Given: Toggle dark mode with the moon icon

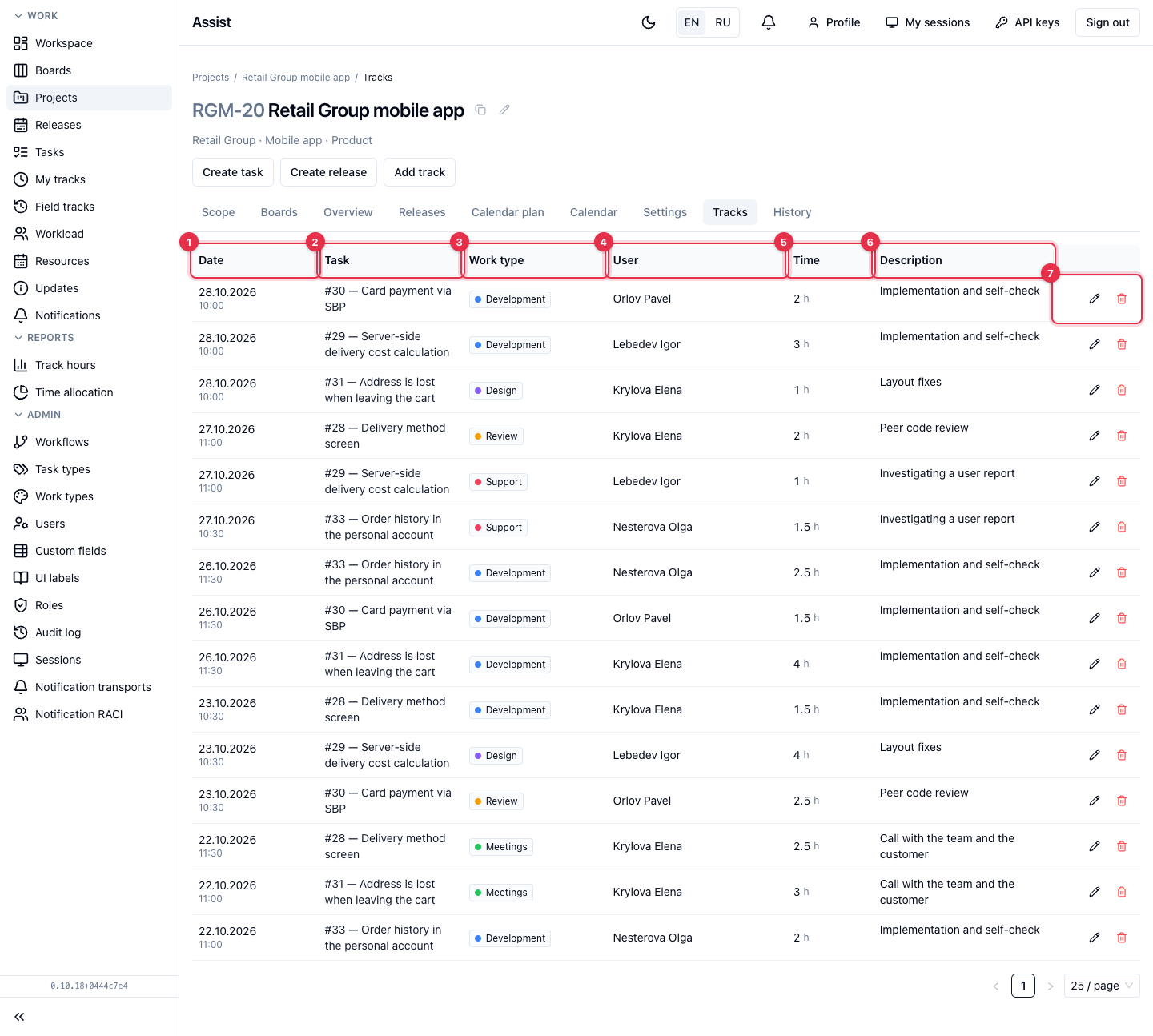Looking at the screenshot, I should [x=649, y=22].
